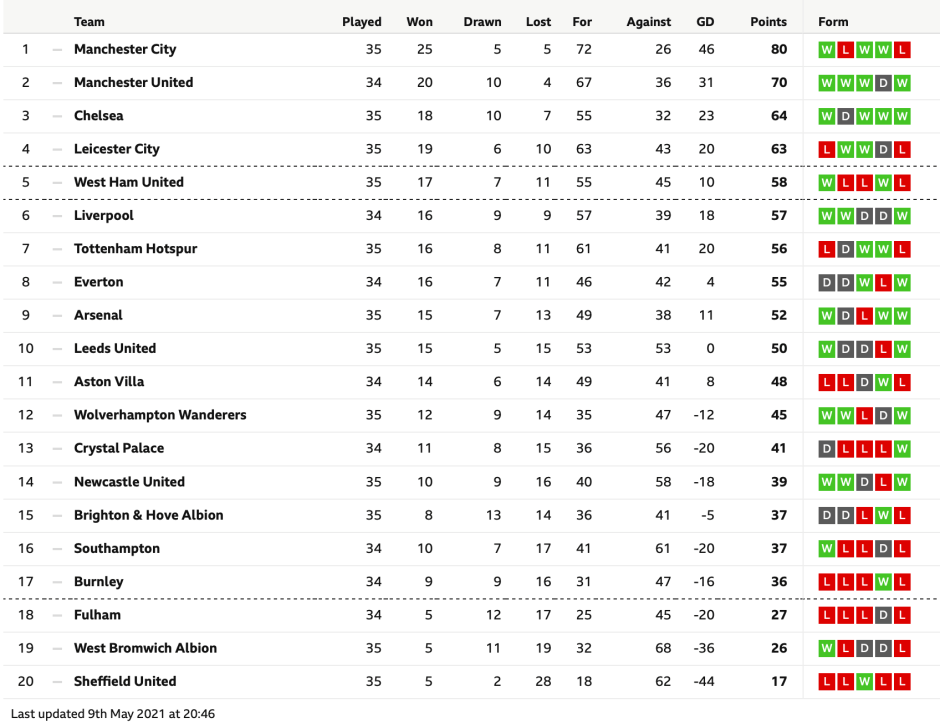
Task: Click the Points column header
Action: (x=768, y=22)
